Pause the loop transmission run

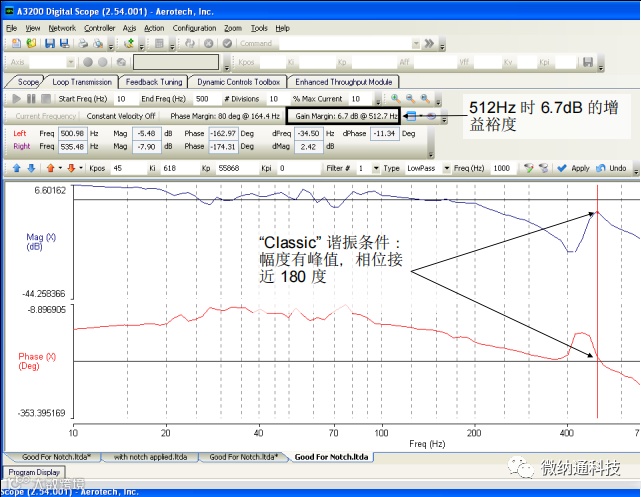click(x=31, y=99)
